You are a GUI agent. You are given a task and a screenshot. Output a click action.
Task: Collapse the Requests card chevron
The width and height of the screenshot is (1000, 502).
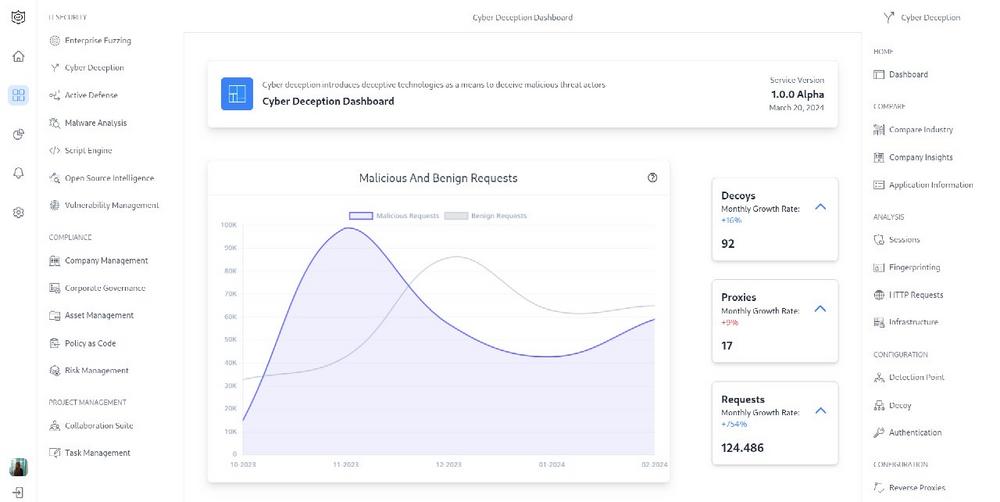click(820, 410)
